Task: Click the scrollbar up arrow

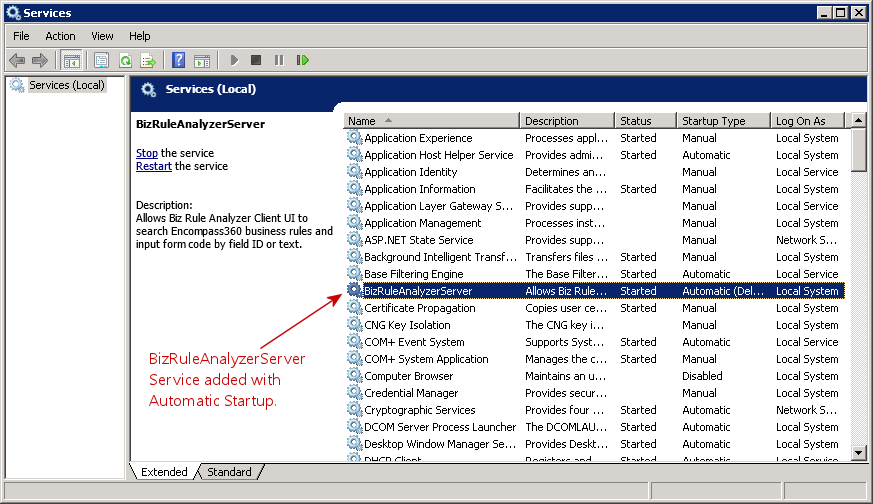Action: tap(859, 120)
